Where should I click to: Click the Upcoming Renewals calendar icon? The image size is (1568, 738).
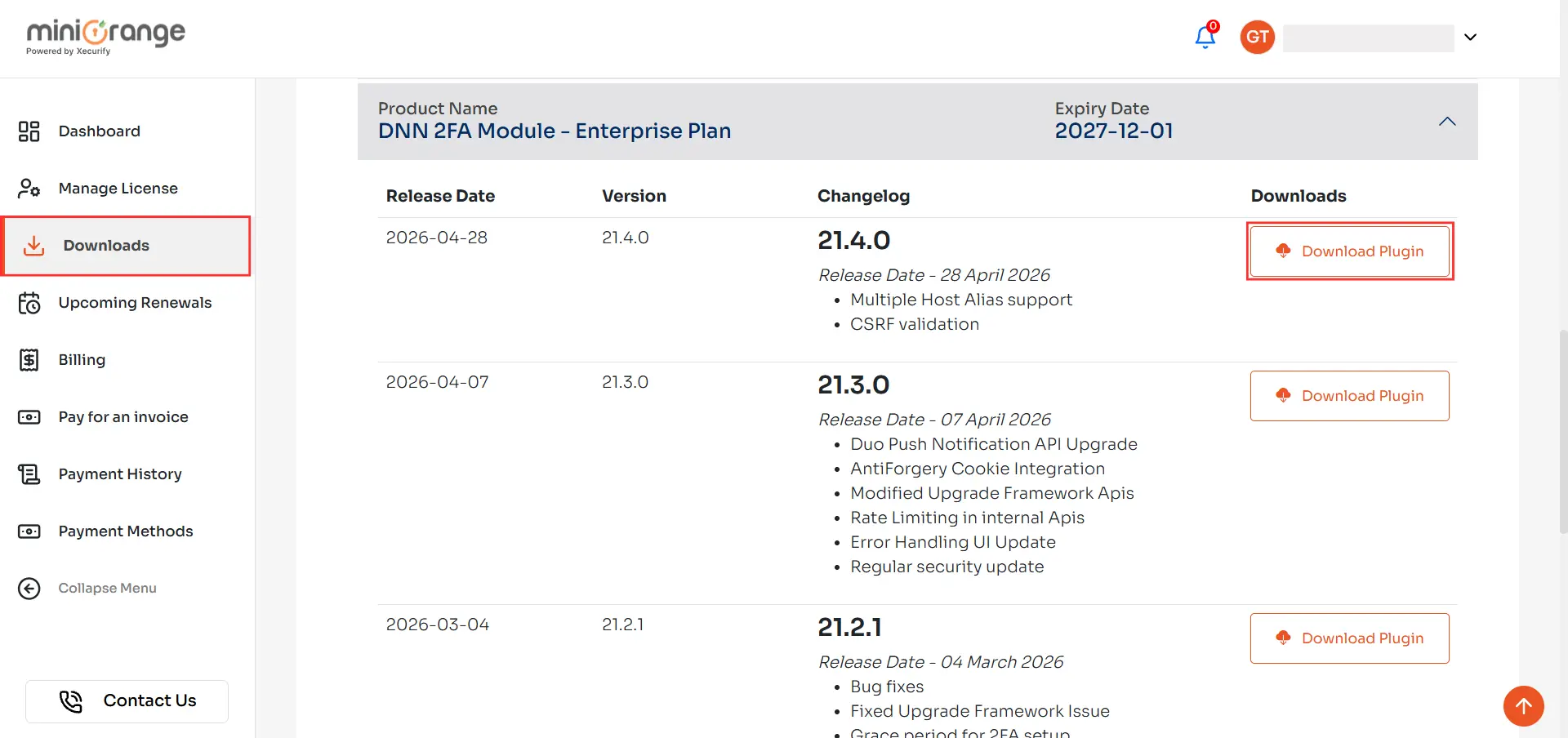(x=29, y=303)
